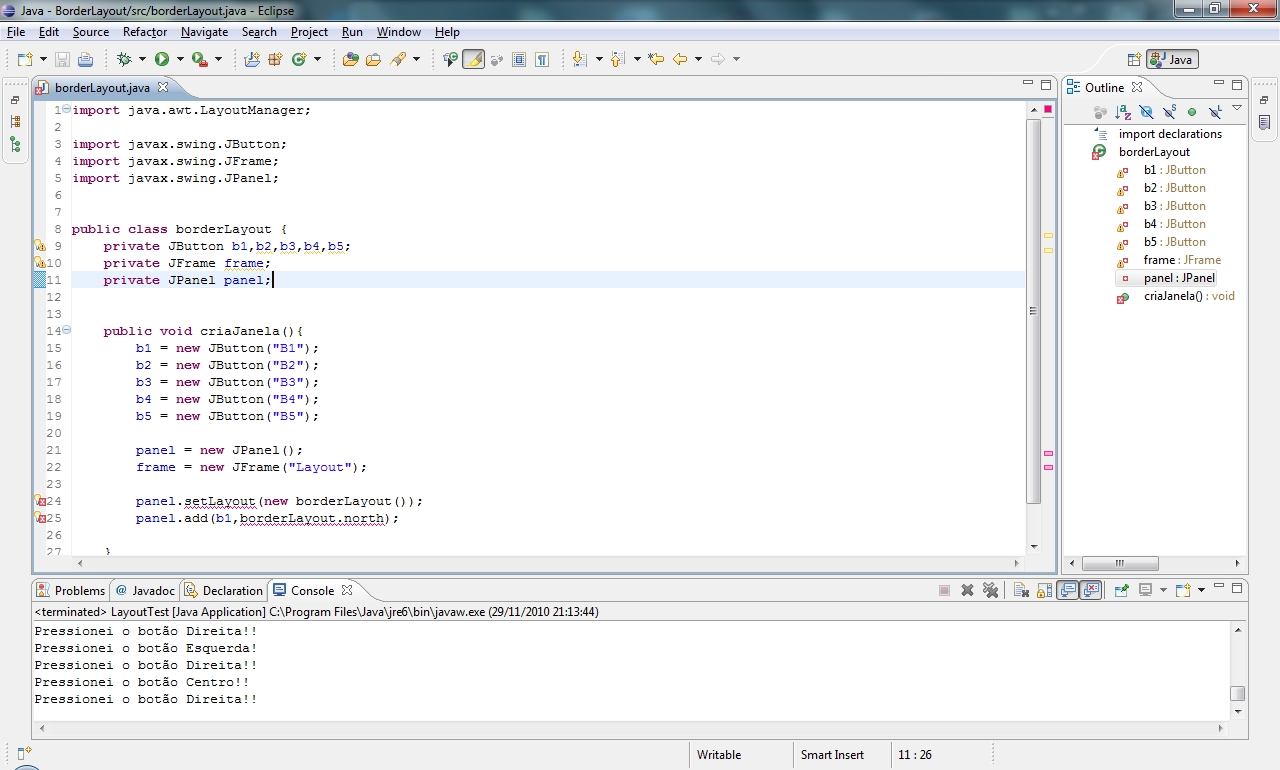This screenshot has height=770, width=1280.
Task: Click the Remove Launch X icon in Console
Action: pos(967,590)
